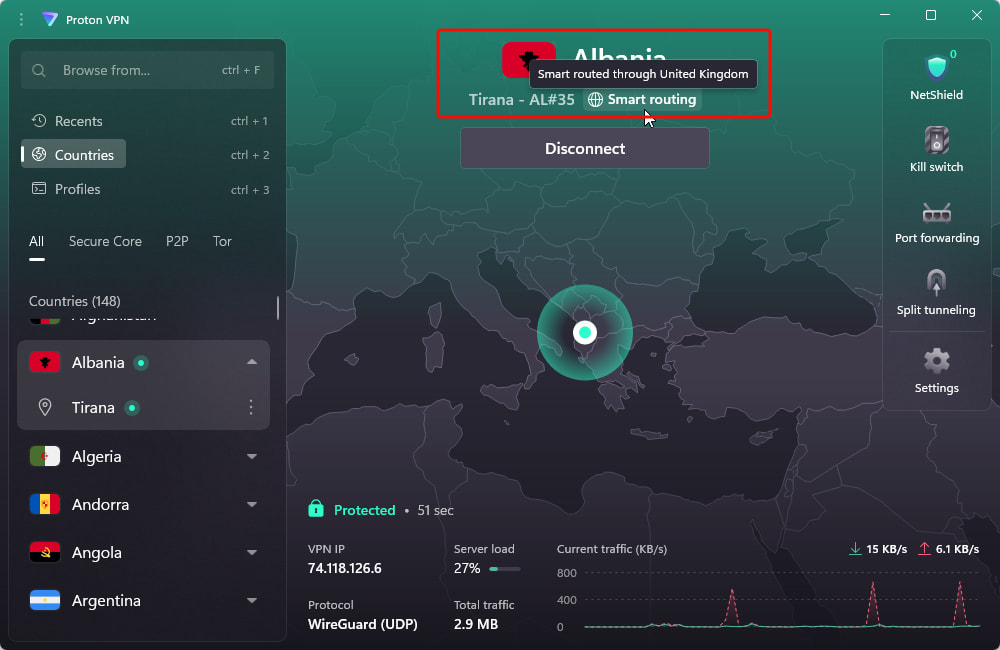Open Tirana more options menu

tap(251, 407)
